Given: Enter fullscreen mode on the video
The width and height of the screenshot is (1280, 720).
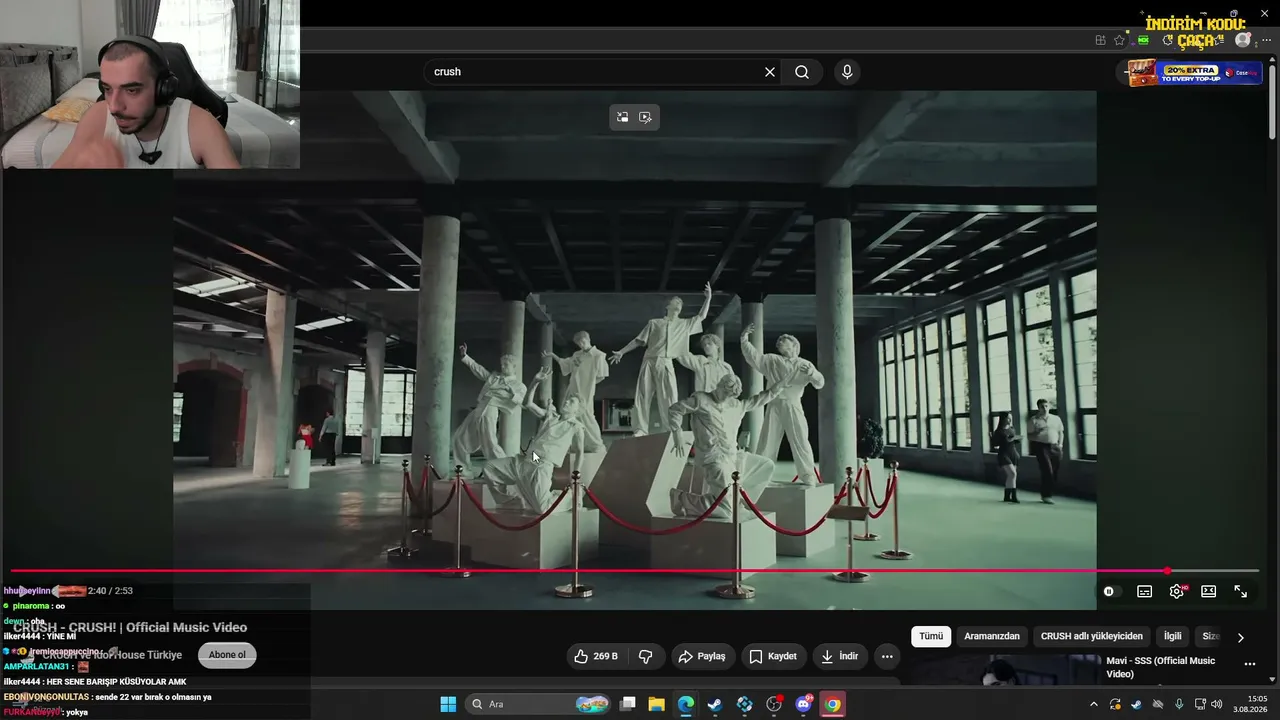Looking at the screenshot, I should [1241, 591].
